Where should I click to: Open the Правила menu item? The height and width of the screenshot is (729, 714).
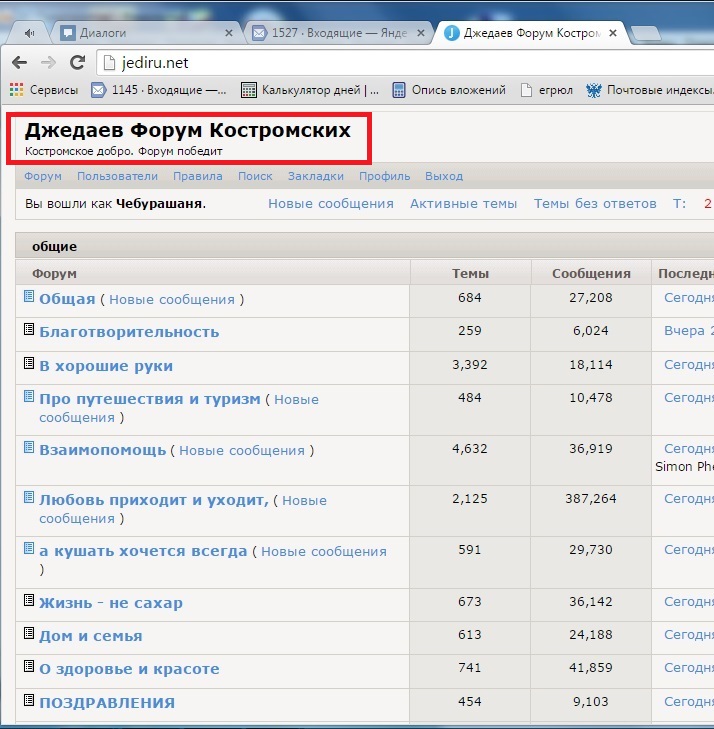tap(197, 176)
